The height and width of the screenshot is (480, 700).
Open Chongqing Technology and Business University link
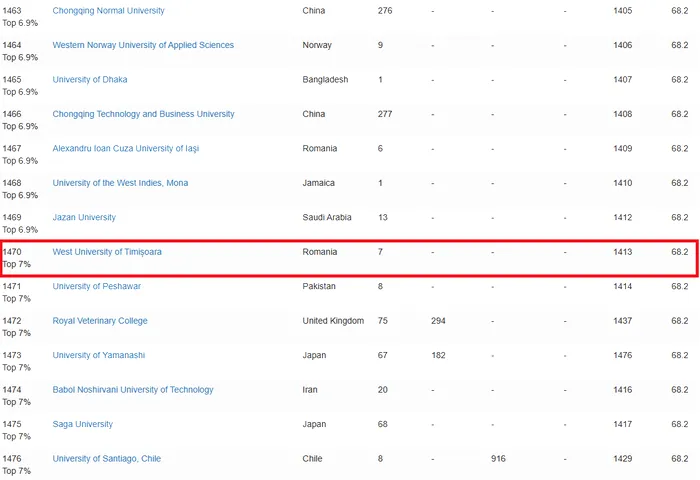(143, 114)
